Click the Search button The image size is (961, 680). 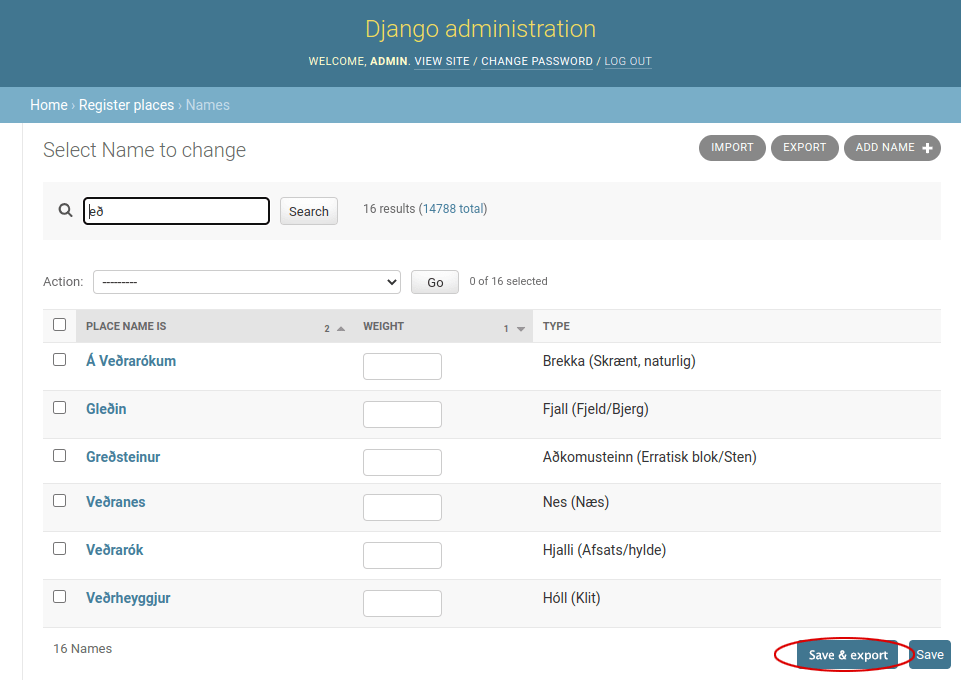click(309, 211)
